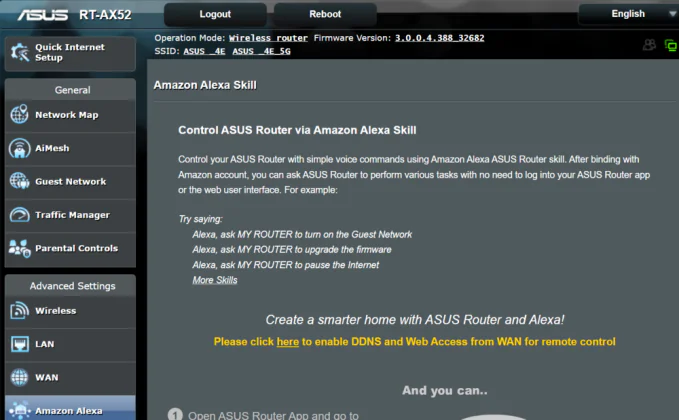Click 'pause the Internet' example line
679x420 pixels.
(x=286, y=265)
